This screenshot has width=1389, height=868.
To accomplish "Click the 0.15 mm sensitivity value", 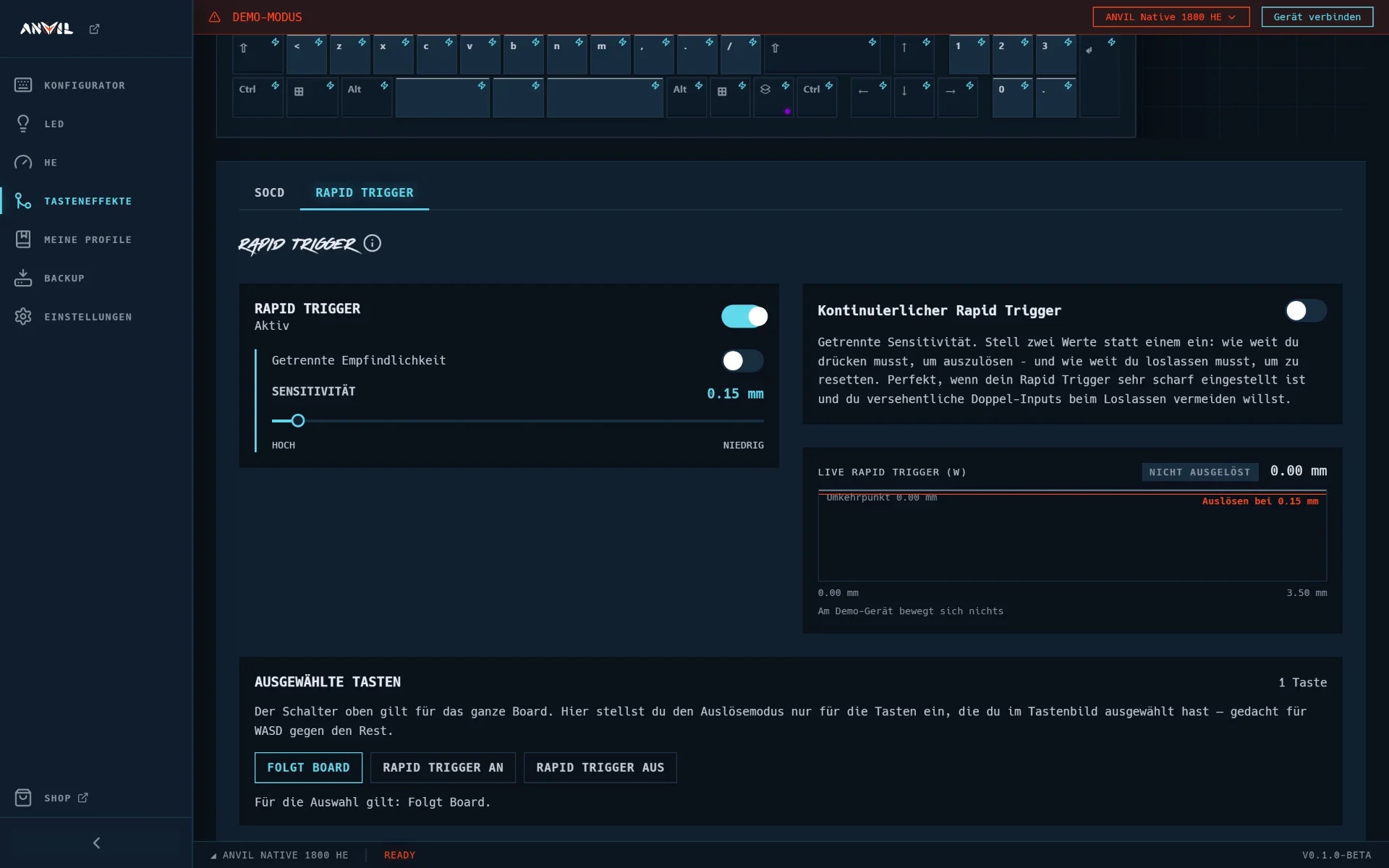I will pos(735,393).
